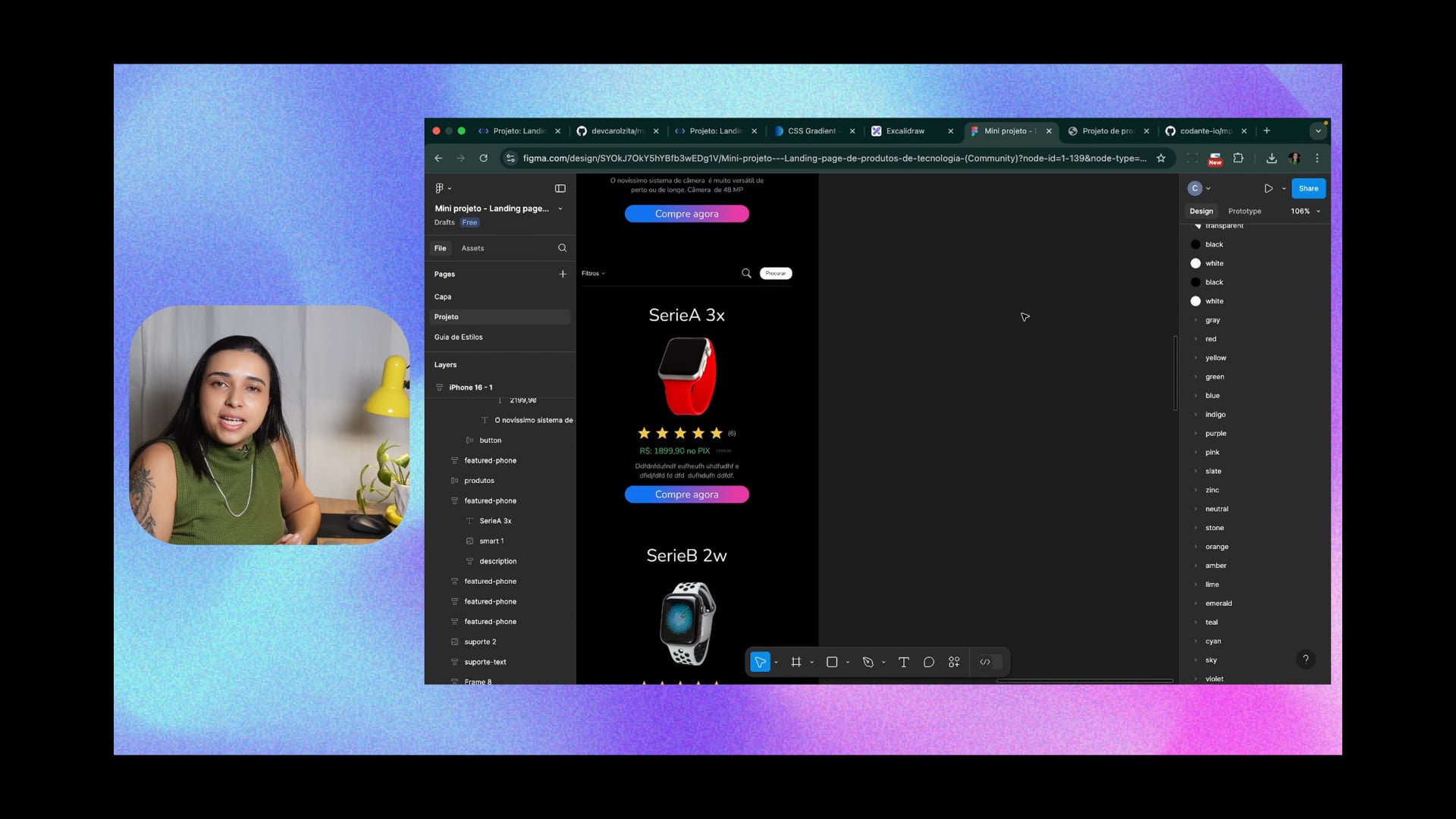The height and width of the screenshot is (819, 1456).
Task: Select the Text tool
Action: [x=903, y=662]
